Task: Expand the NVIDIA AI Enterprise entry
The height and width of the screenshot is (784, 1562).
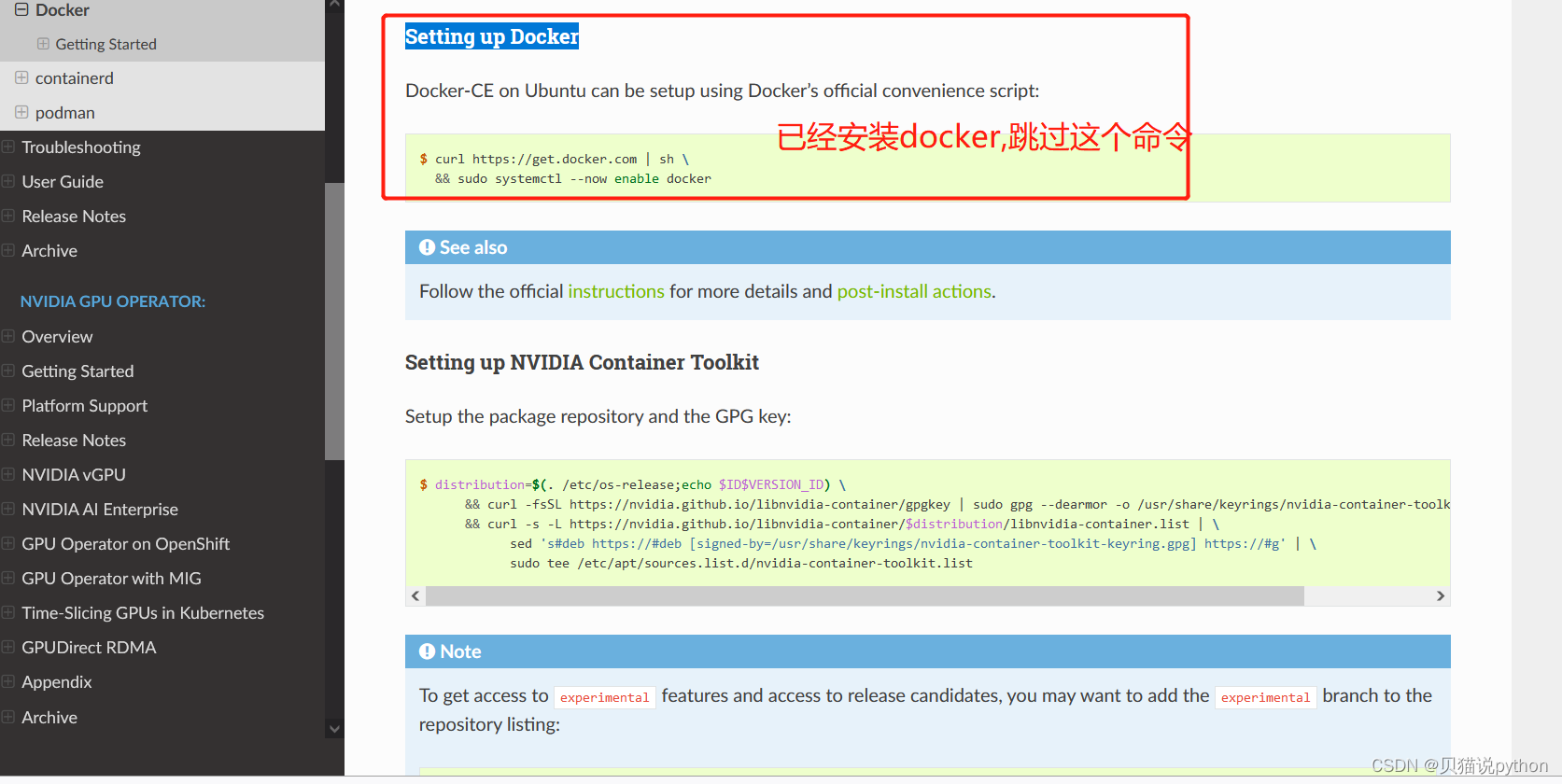Action: [8, 509]
